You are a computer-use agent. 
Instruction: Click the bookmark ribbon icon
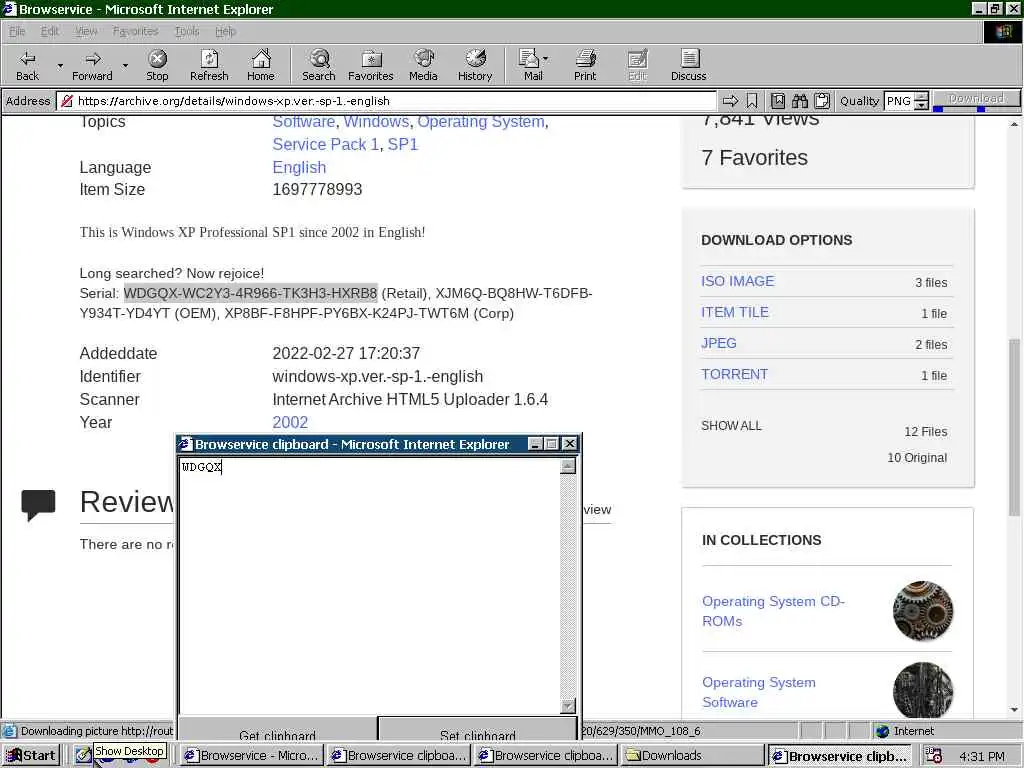pyautogui.click(x=752, y=101)
